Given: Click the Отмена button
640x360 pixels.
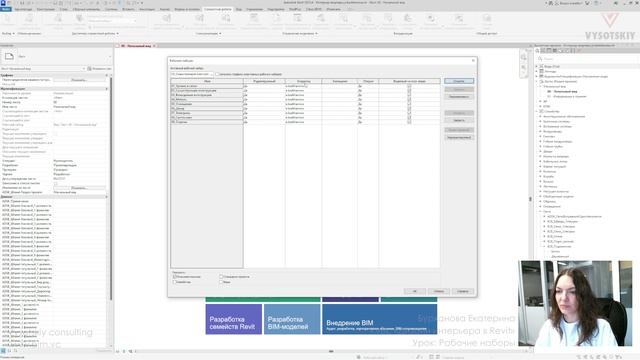Looking at the screenshot, I should [439, 291].
